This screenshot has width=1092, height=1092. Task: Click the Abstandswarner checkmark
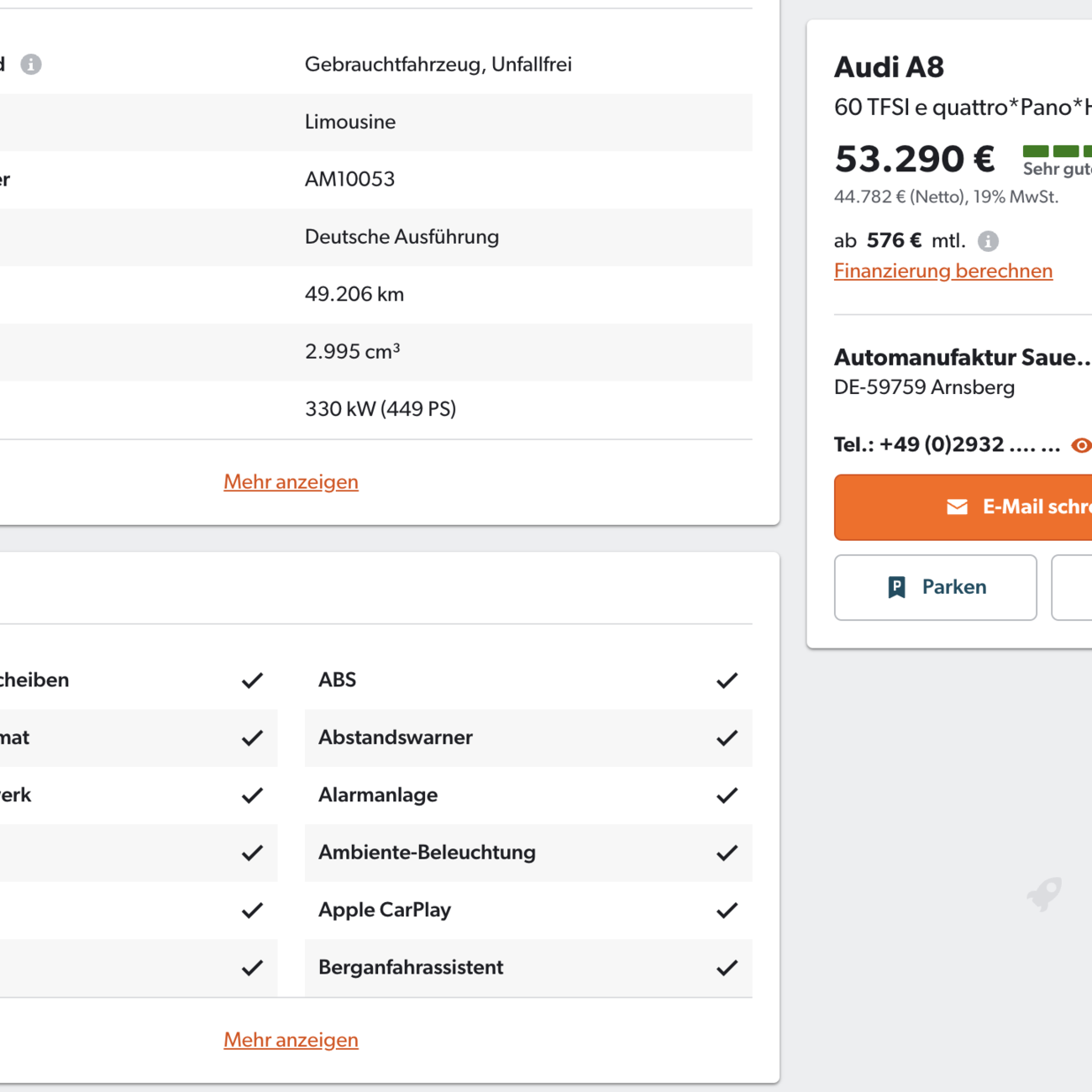727,738
